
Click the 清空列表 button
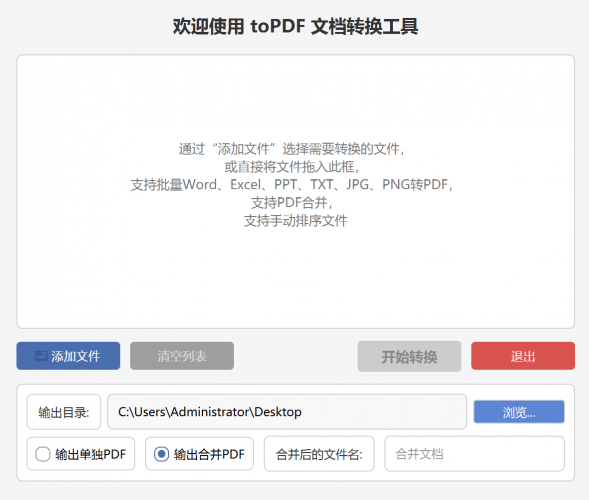click(182, 356)
